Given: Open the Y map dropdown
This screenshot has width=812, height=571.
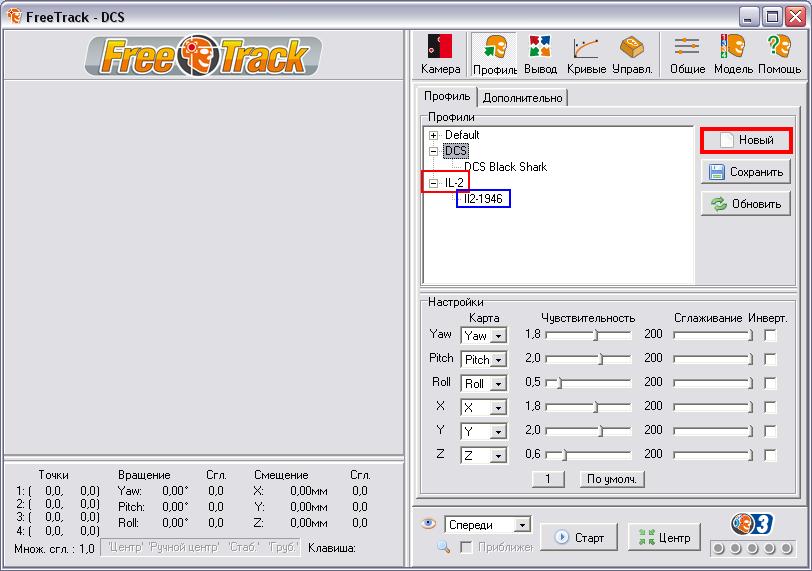Looking at the screenshot, I should (x=498, y=432).
